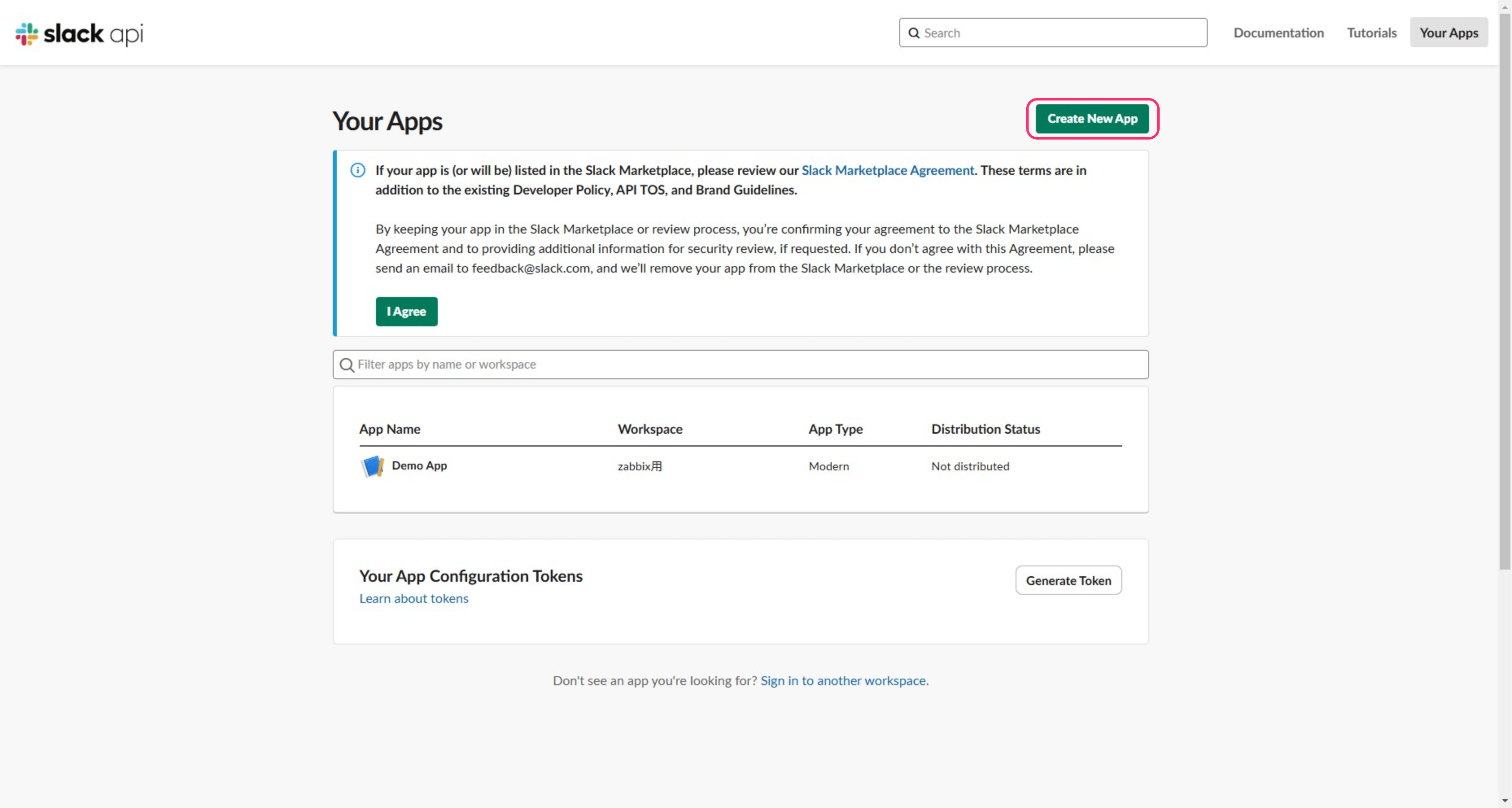Click the scrollbar down arrow
This screenshot has width=1512, height=808.
coord(1504,800)
